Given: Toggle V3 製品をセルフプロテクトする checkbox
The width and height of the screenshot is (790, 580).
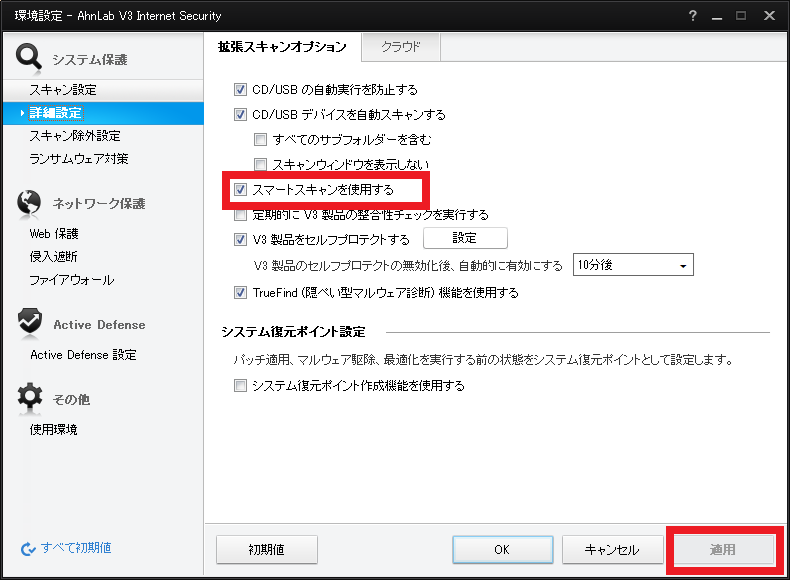Looking at the screenshot, I should [240, 239].
